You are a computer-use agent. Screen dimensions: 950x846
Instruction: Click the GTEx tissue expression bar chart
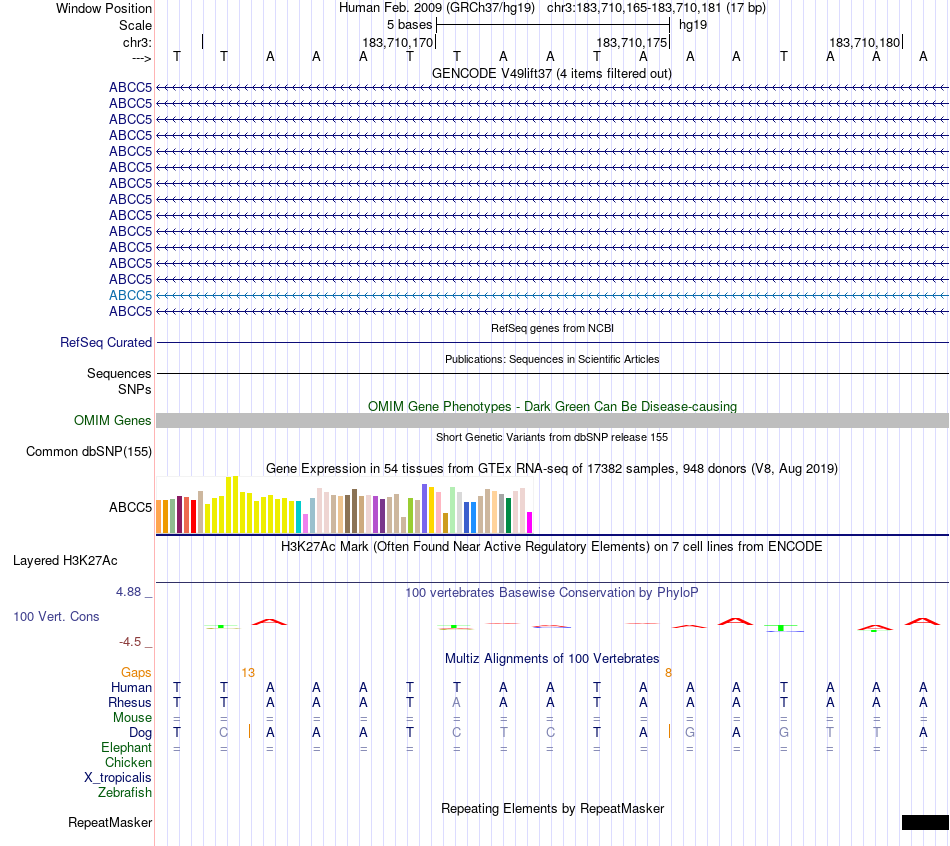click(344, 505)
